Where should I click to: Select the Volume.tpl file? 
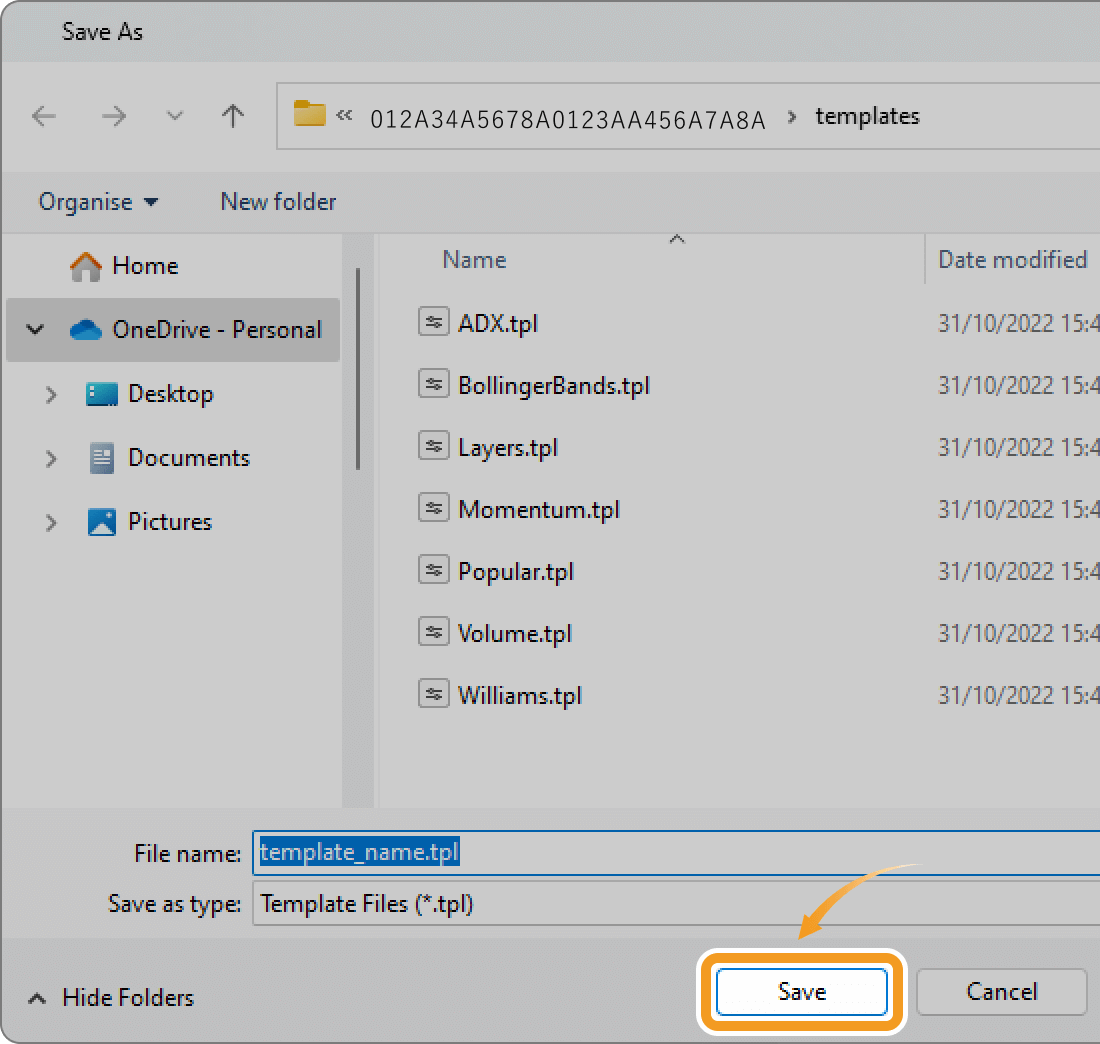coord(514,634)
